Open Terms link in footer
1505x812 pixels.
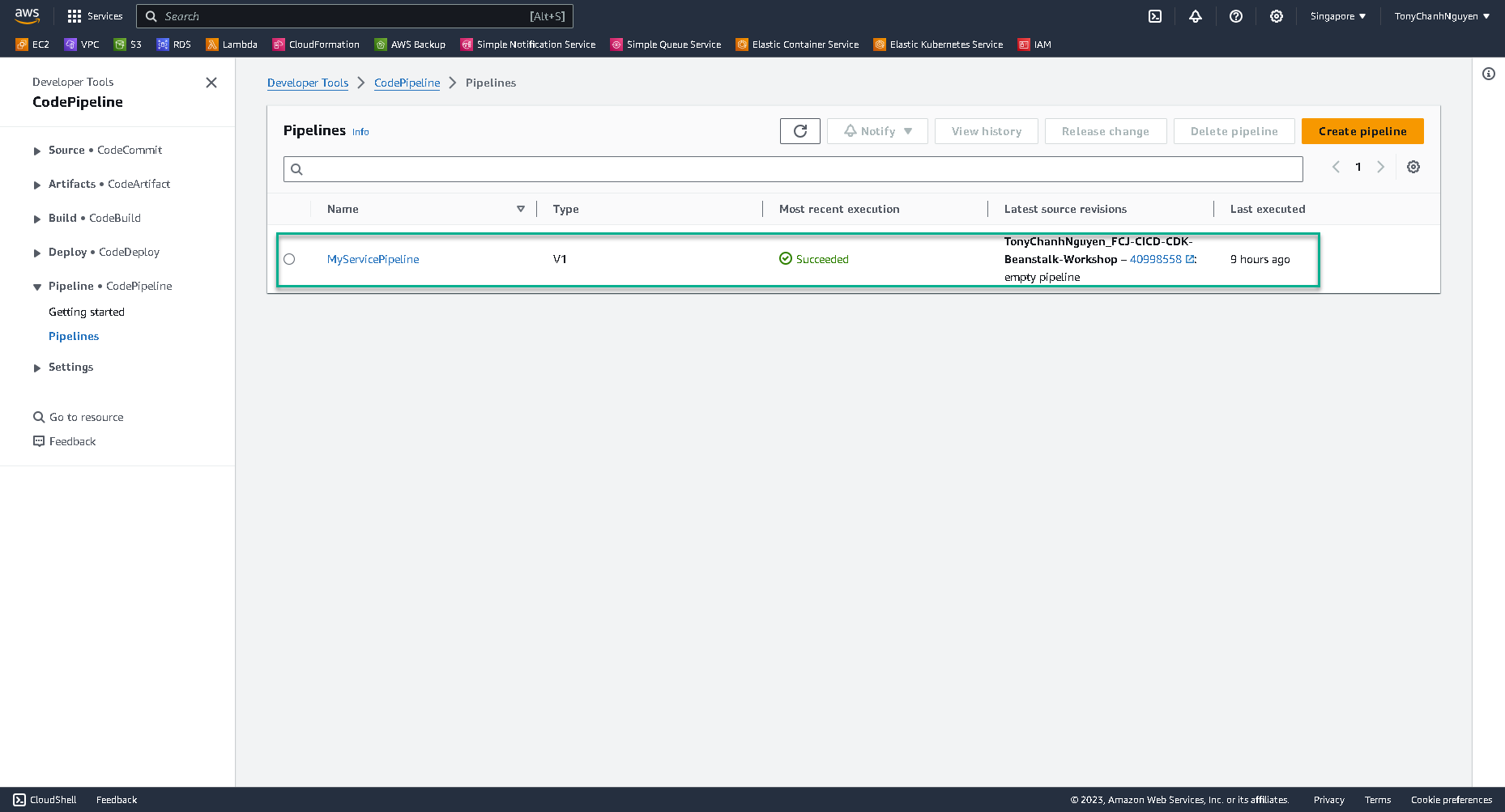[x=1378, y=800]
